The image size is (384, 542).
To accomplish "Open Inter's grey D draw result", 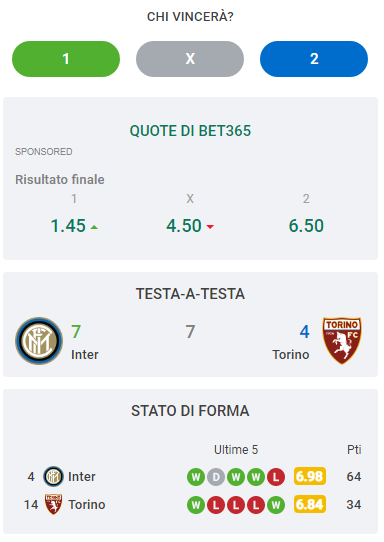I will (x=216, y=477).
